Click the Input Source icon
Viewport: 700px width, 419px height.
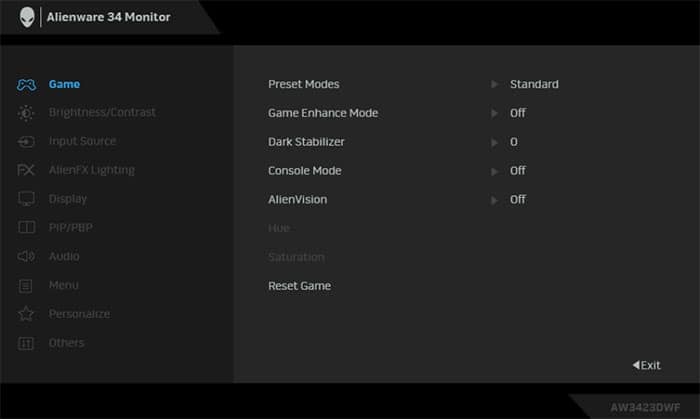pos(27,142)
